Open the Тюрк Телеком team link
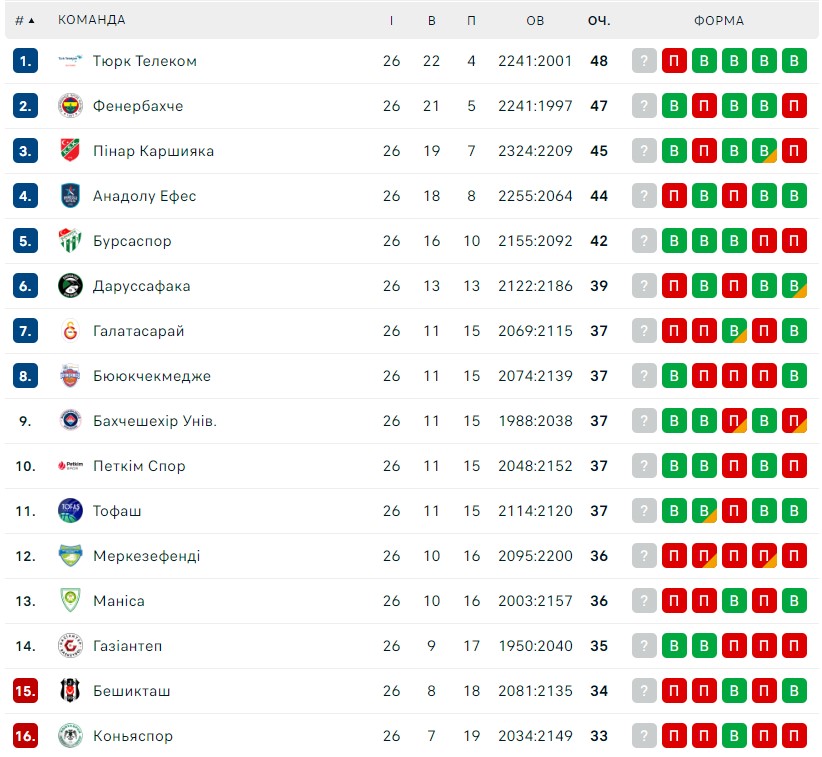The image size is (822, 757). (145, 61)
